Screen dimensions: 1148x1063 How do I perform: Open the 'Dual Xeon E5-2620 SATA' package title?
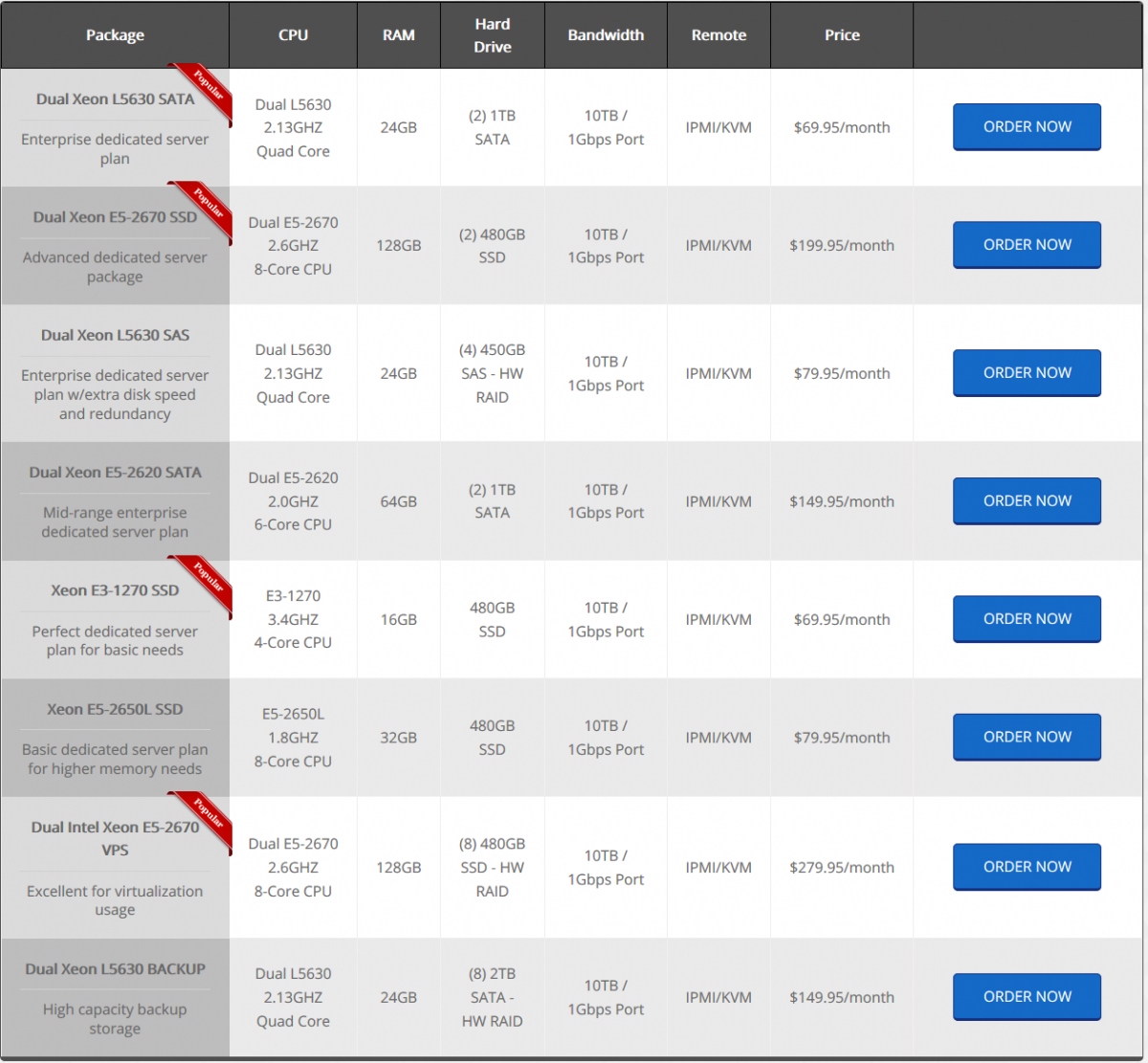point(115,473)
